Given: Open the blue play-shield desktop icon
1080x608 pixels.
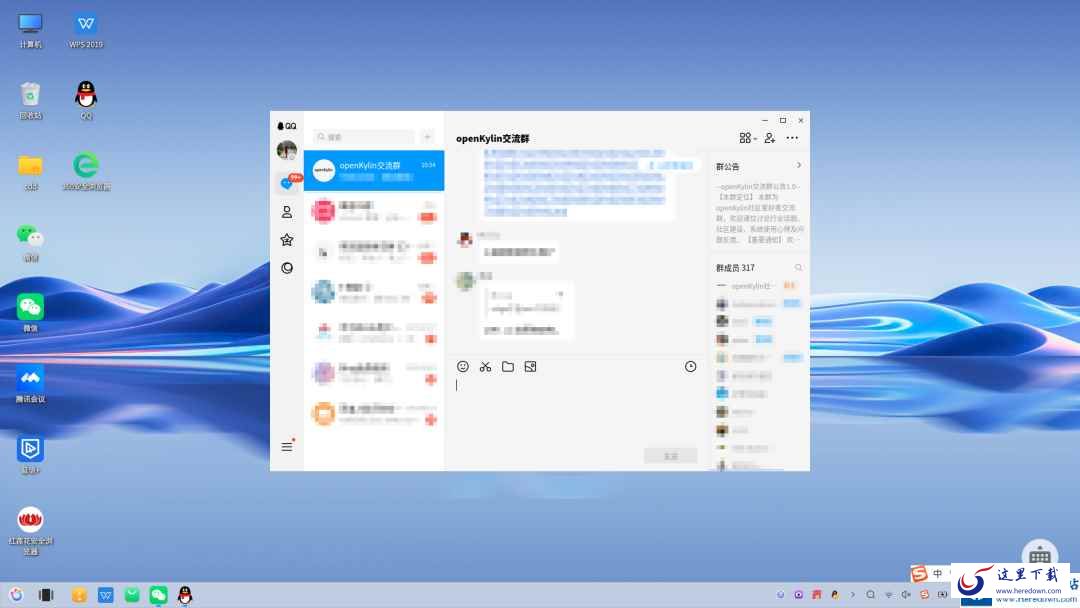Looking at the screenshot, I should [x=30, y=455].
